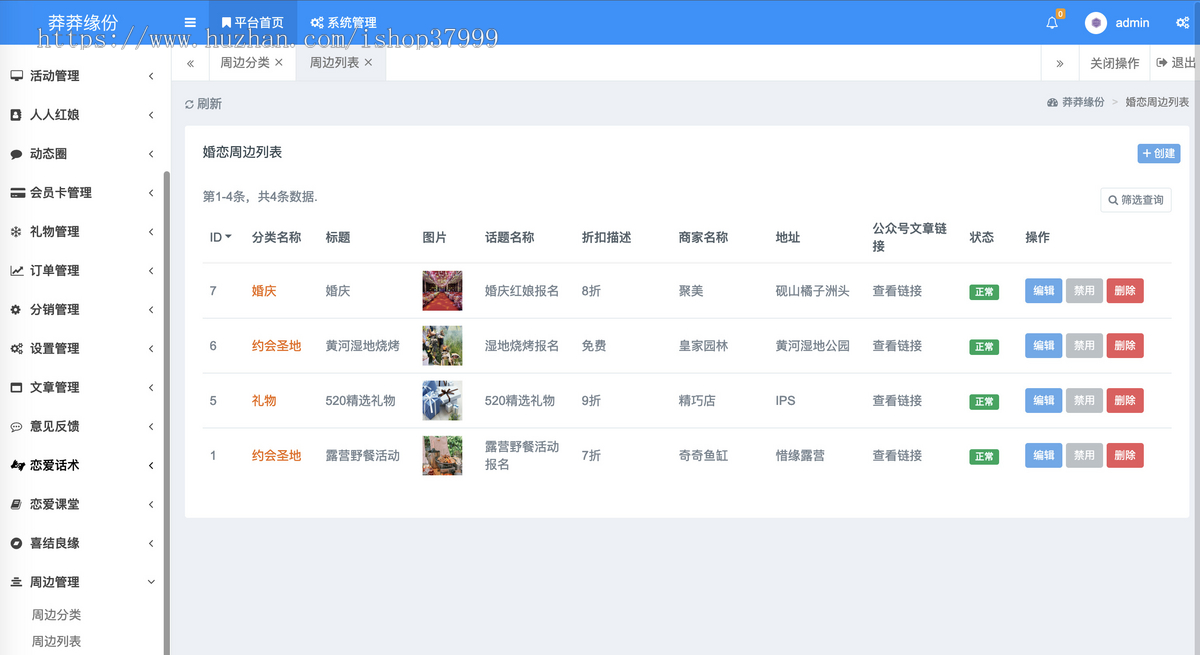Screen dimensions: 1200x655
Task: Expand the 订单管理 menu chevron
Action: pos(151,271)
